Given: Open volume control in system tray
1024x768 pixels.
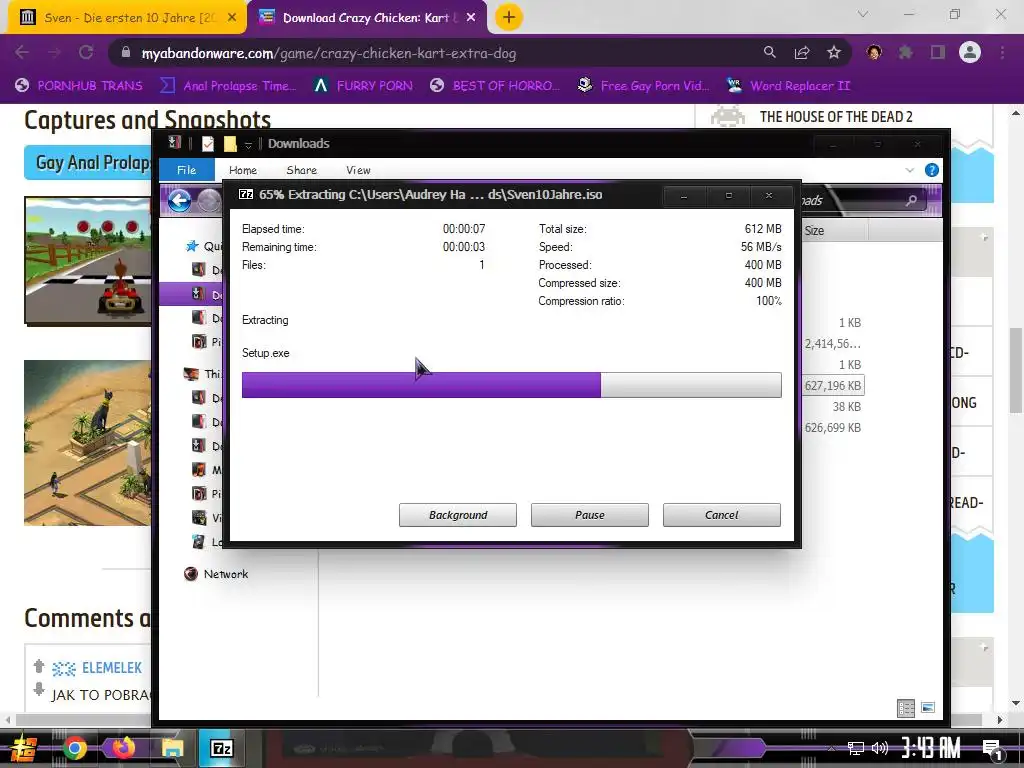Looking at the screenshot, I should pyautogui.click(x=879, y=748).
